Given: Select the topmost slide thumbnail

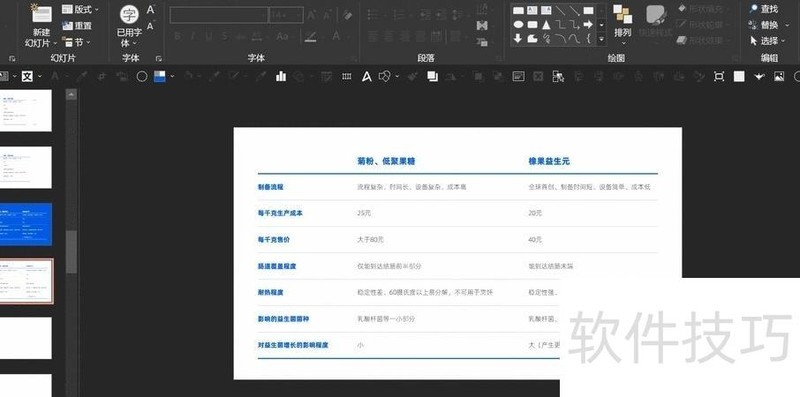Looking at the screenshot, I should 26,110.
